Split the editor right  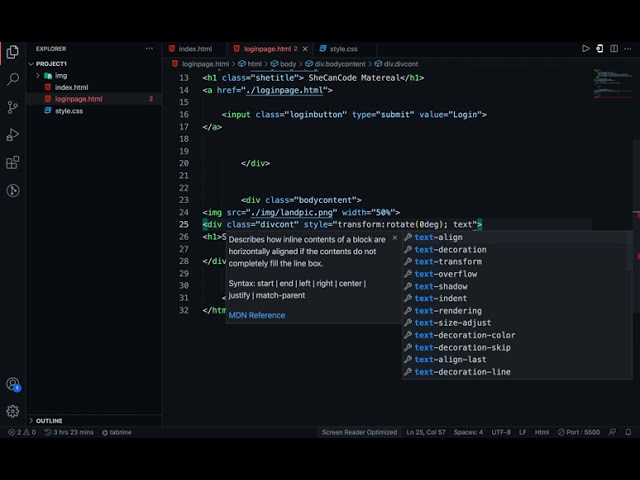(x=614, y=49)
